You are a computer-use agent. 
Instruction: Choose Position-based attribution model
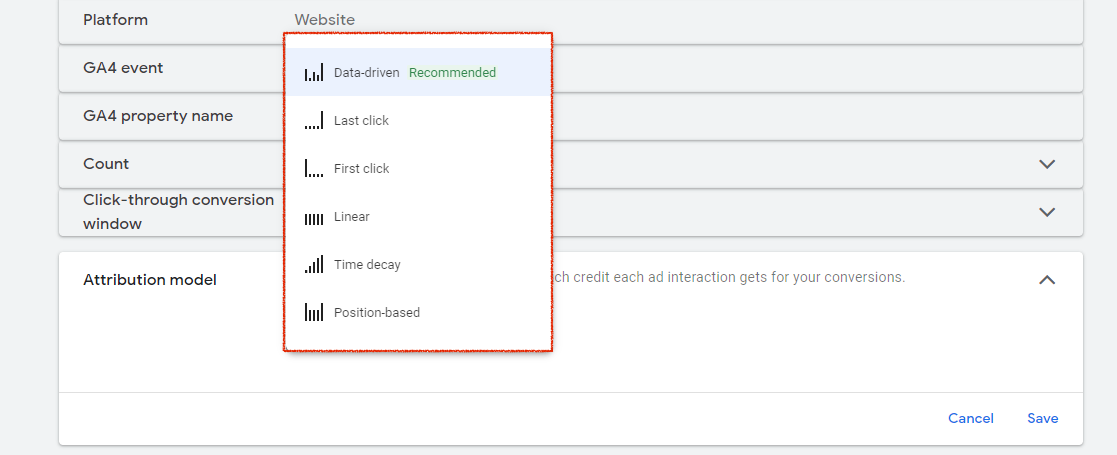click(x=418, y=313)
